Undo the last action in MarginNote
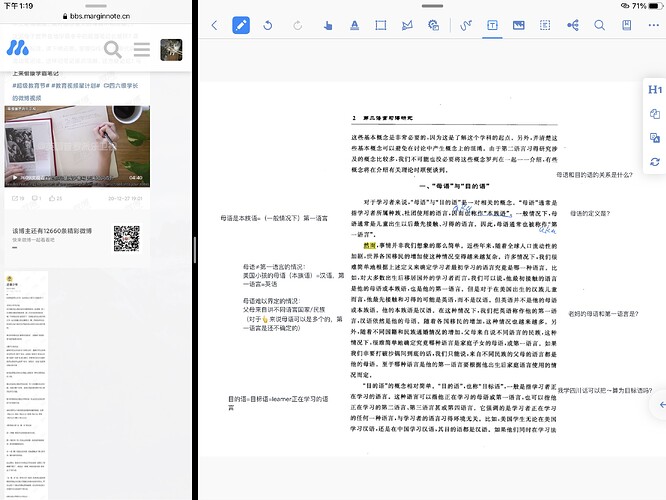The image size is (666, 500). [268, 25]
